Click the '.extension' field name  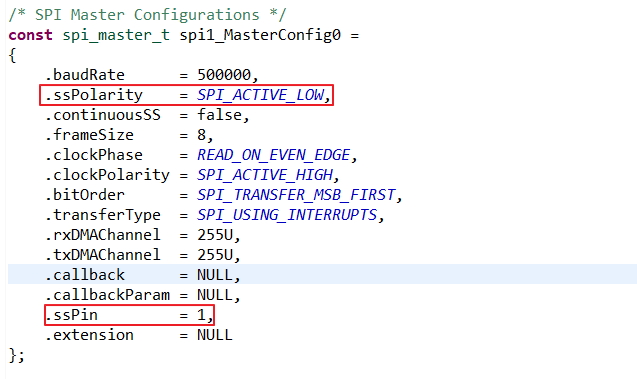(89, 335)
